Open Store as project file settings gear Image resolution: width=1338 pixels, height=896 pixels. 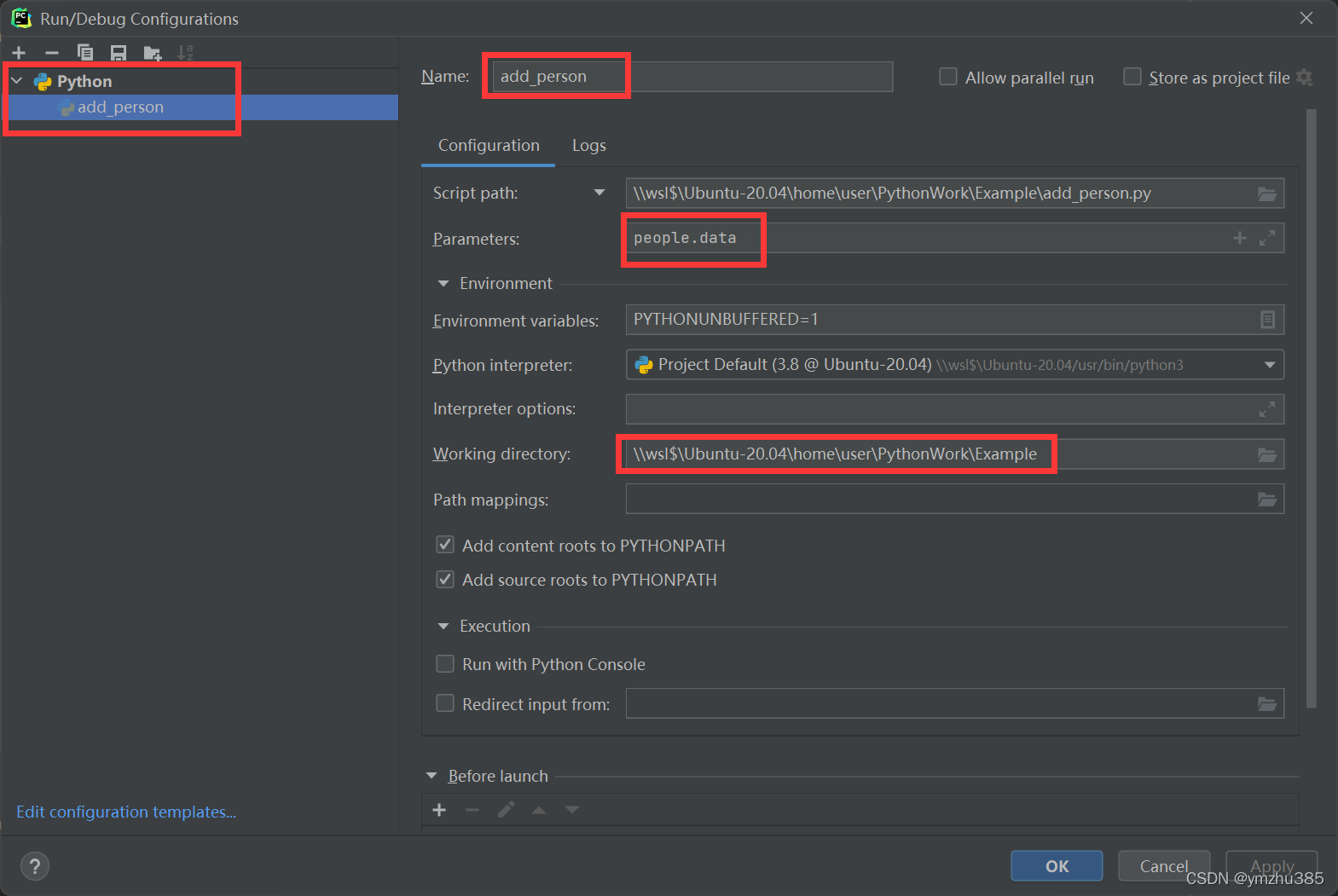pos(1304,78)
